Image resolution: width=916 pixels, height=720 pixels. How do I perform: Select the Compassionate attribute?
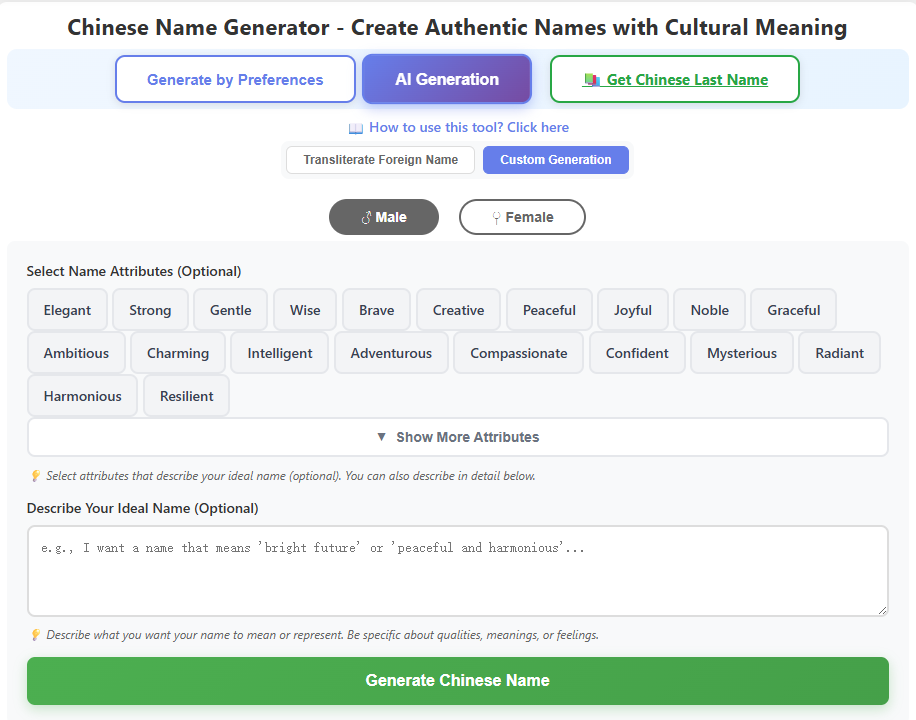tap(518, 352)
